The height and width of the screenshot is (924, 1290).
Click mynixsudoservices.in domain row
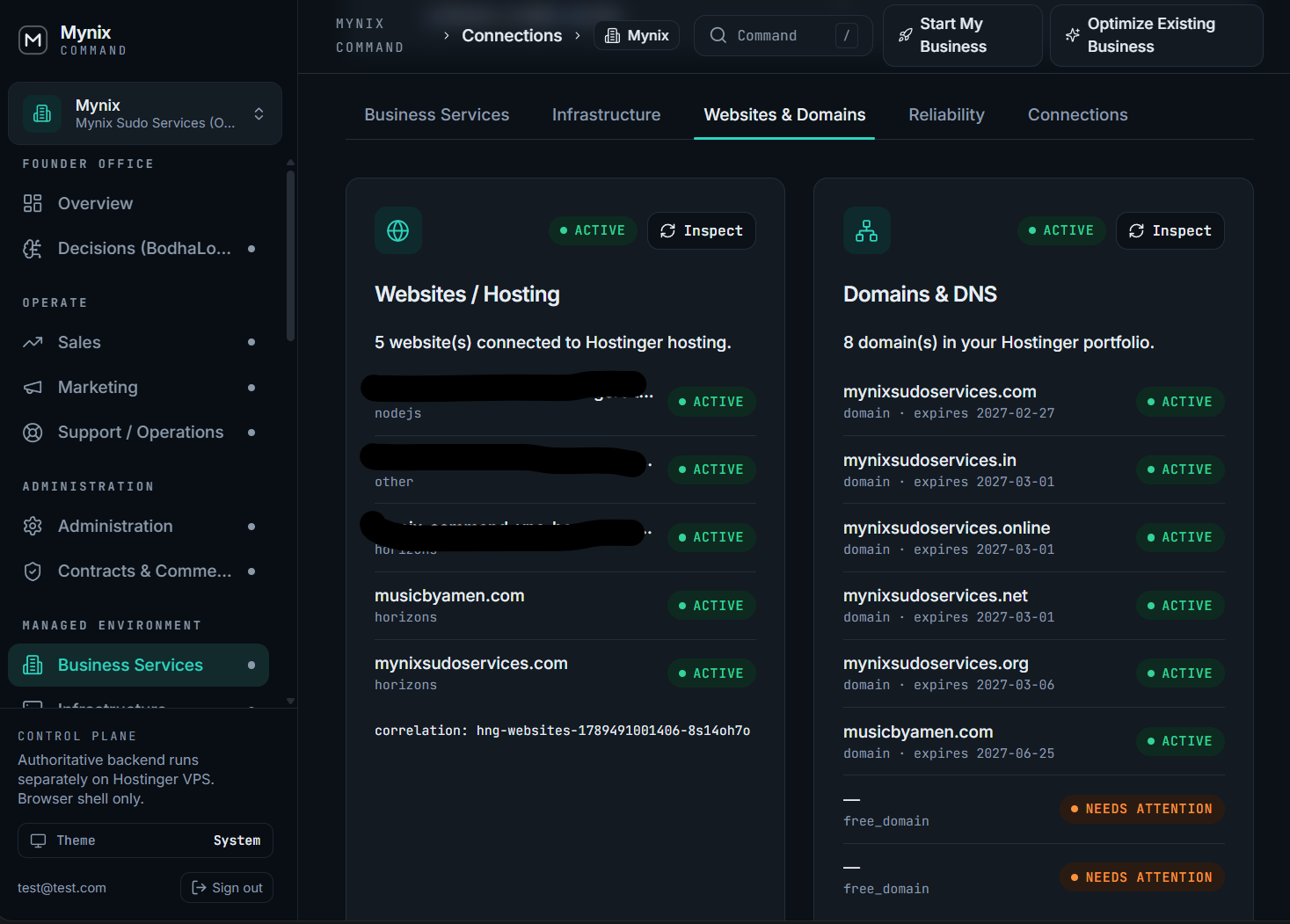tap(1034, 469)
